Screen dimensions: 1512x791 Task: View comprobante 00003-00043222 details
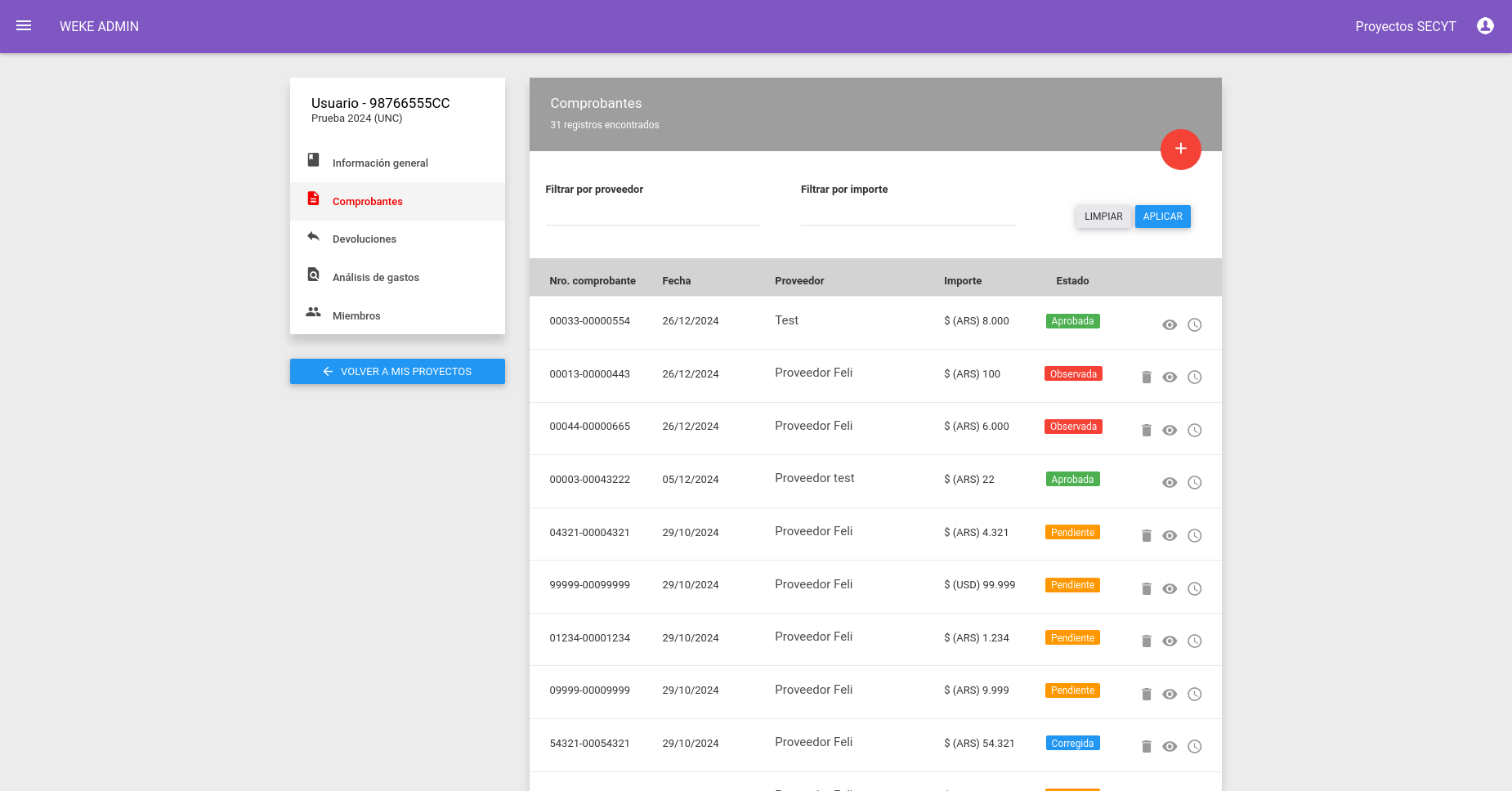pyautogui.click(x=1170, y=483)
